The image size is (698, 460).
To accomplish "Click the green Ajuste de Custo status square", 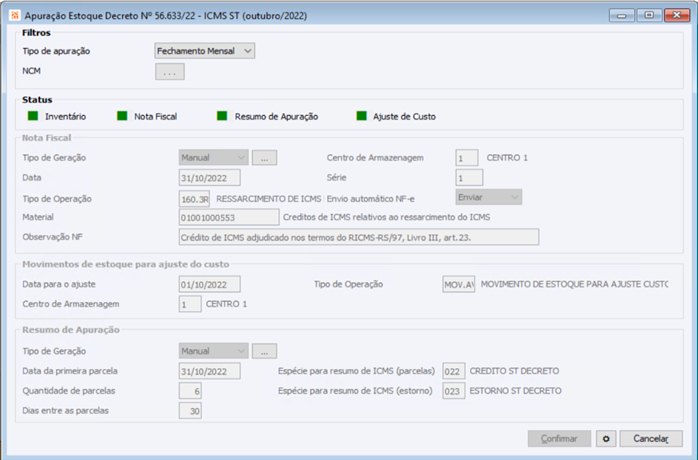I will pyautogui.click(x=361, y=116).
